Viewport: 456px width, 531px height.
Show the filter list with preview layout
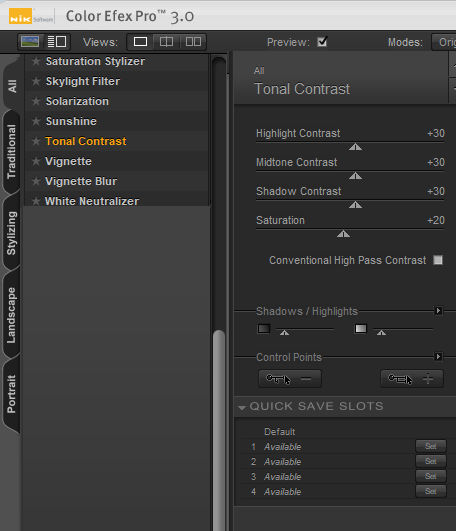(x=57, y=42)
